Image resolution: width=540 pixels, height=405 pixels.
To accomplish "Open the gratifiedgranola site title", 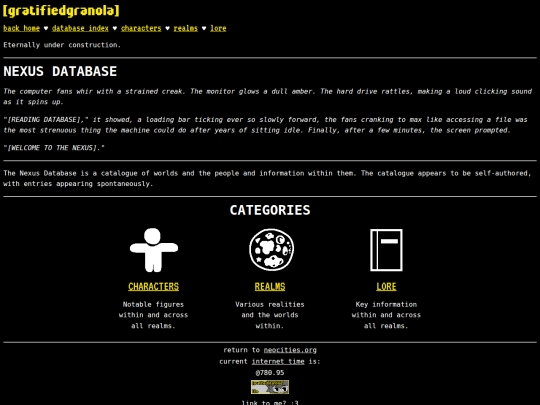I will coord(61,10).
